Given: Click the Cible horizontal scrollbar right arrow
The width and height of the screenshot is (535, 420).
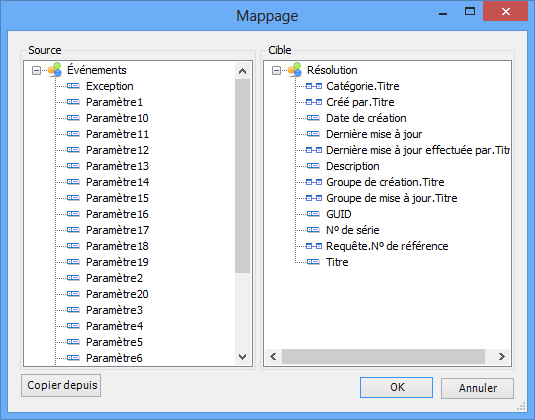Looking at the screenshot, I should 502,357.
